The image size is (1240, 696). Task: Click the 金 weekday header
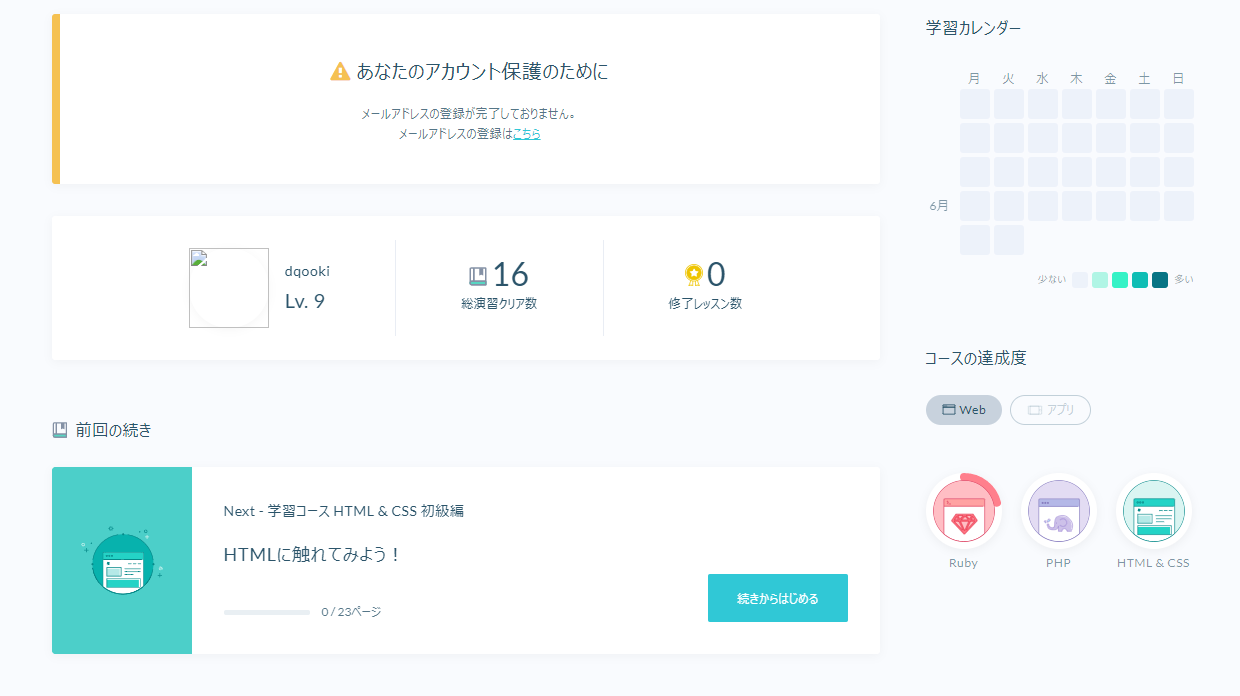(x=1110, y=78)
